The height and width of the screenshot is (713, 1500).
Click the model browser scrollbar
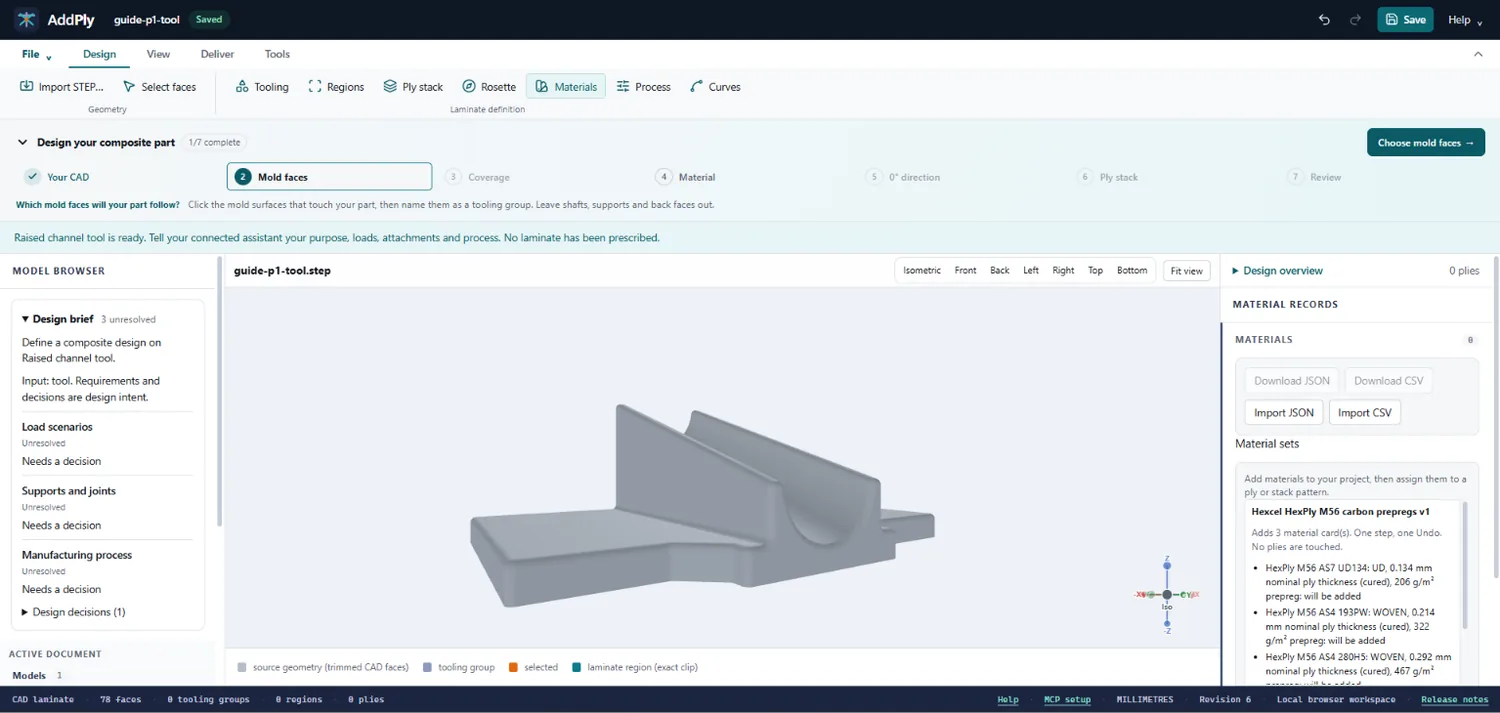point(219,392)
